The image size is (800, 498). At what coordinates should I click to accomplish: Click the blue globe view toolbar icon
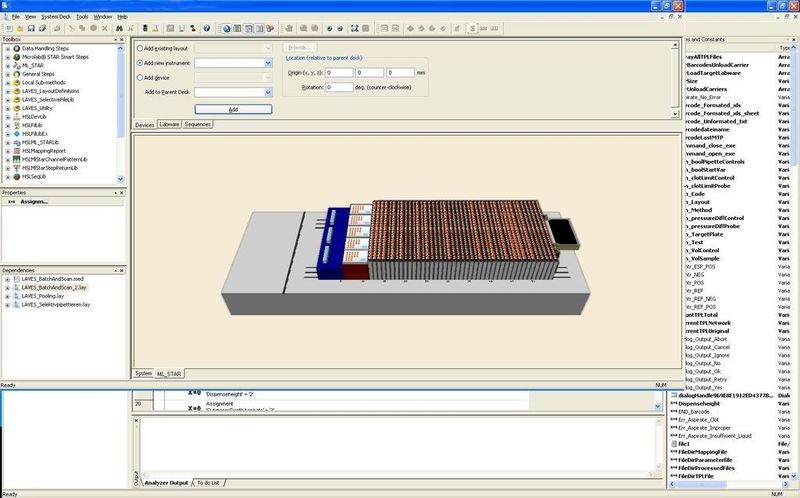click(227, 29)
